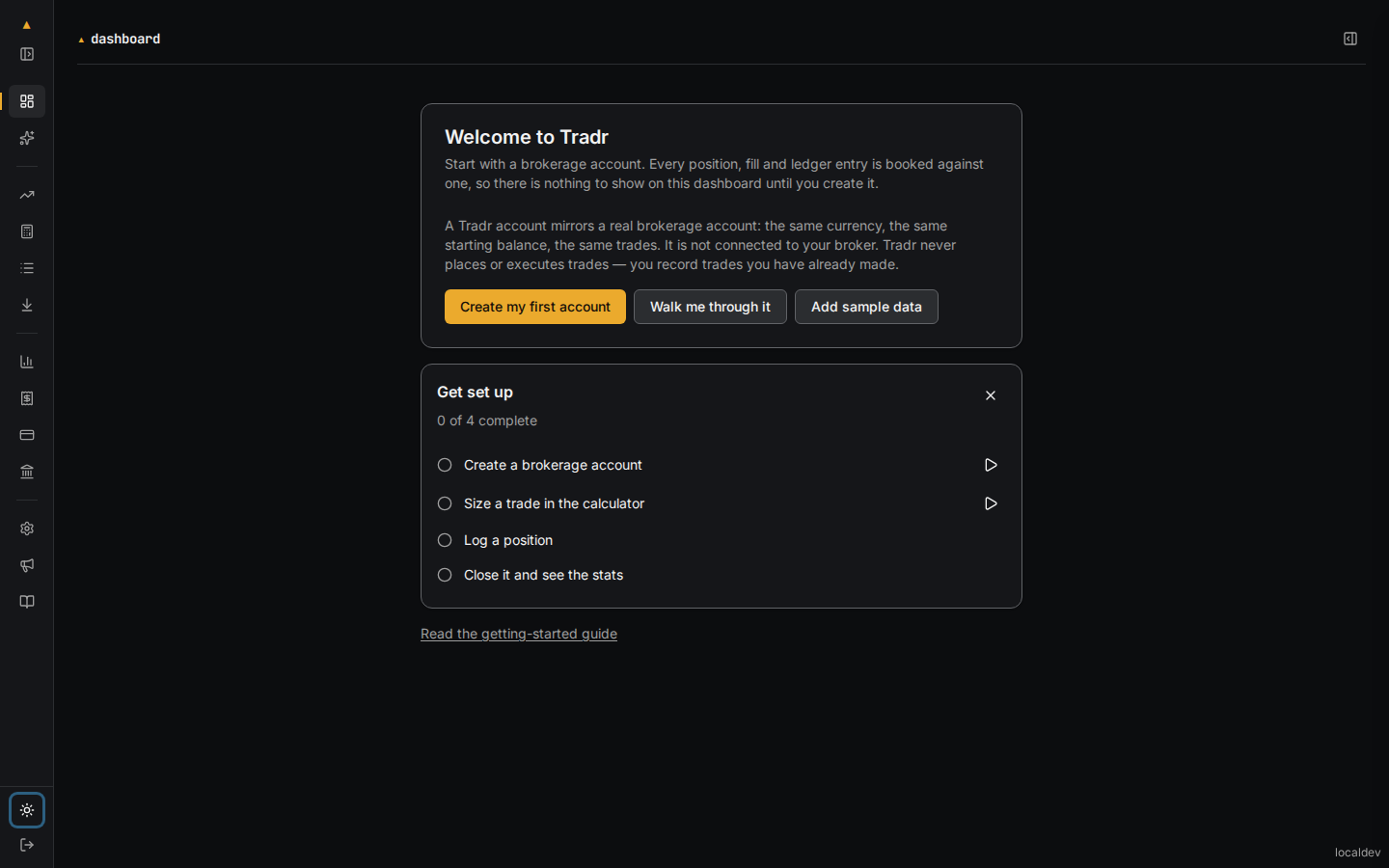The height and width of the screenshot is (868, 1389).
Task: Click the Welcome to Tradr heading
Action: click(x=527, y=137)
